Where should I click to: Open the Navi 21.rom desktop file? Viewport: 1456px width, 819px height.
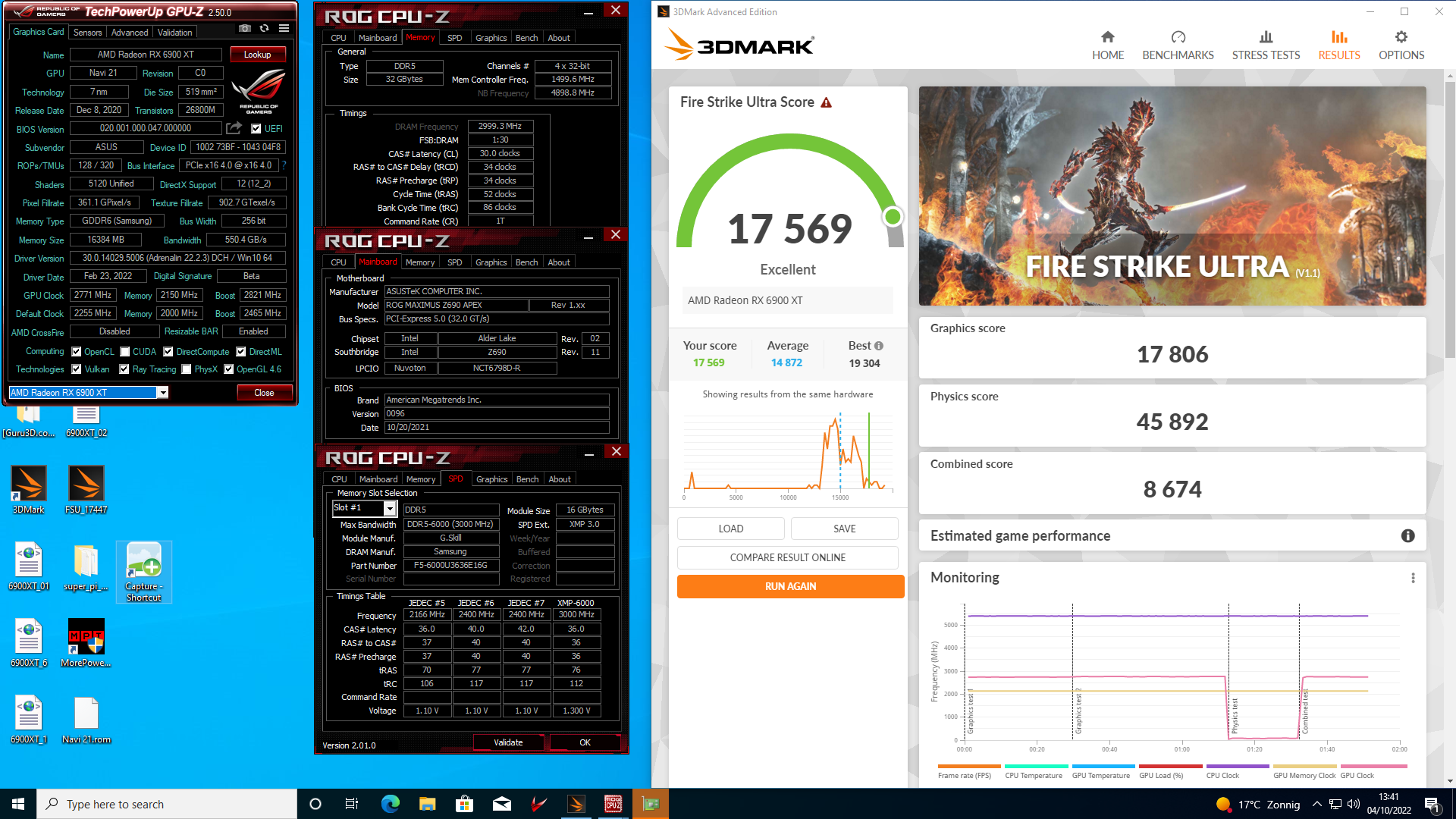tap(86, 720)
